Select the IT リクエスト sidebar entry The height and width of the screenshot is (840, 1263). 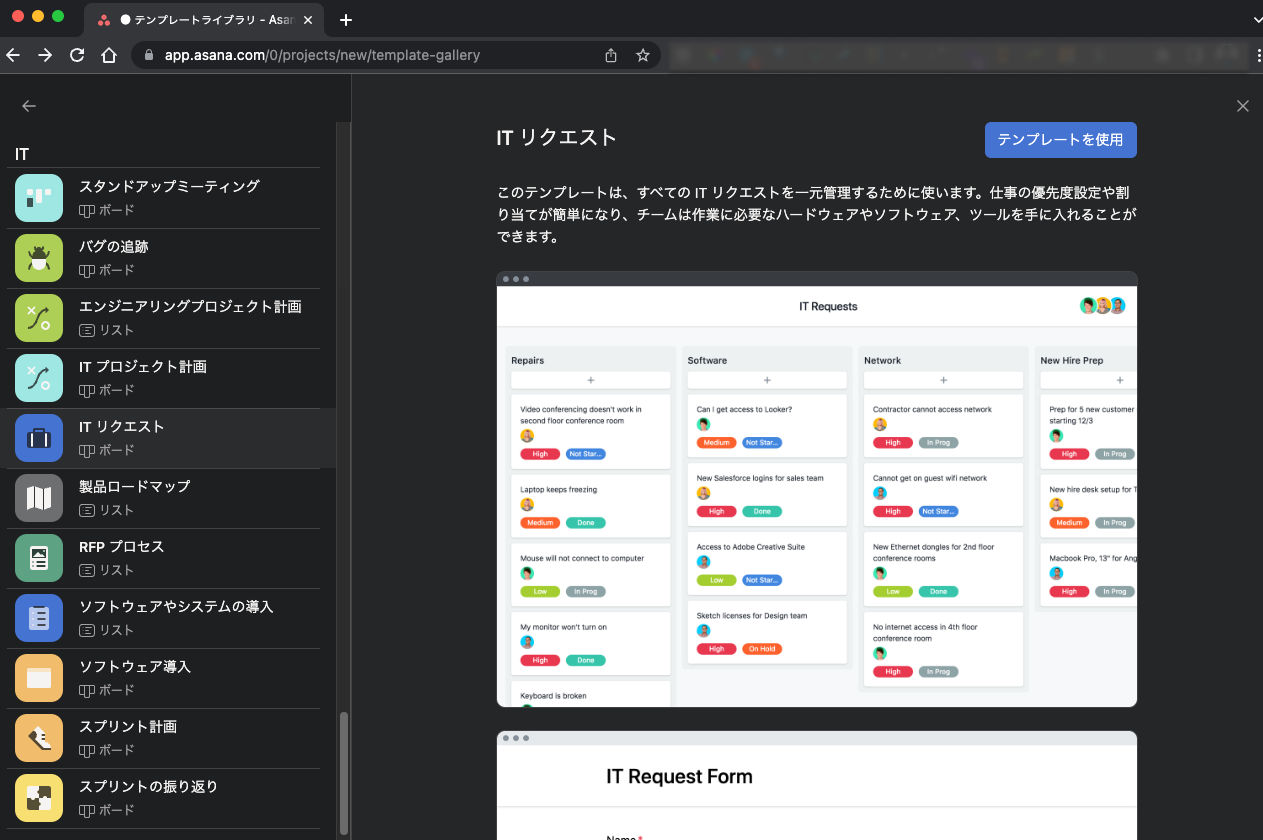pyautogui.click(x=168, y=438)
